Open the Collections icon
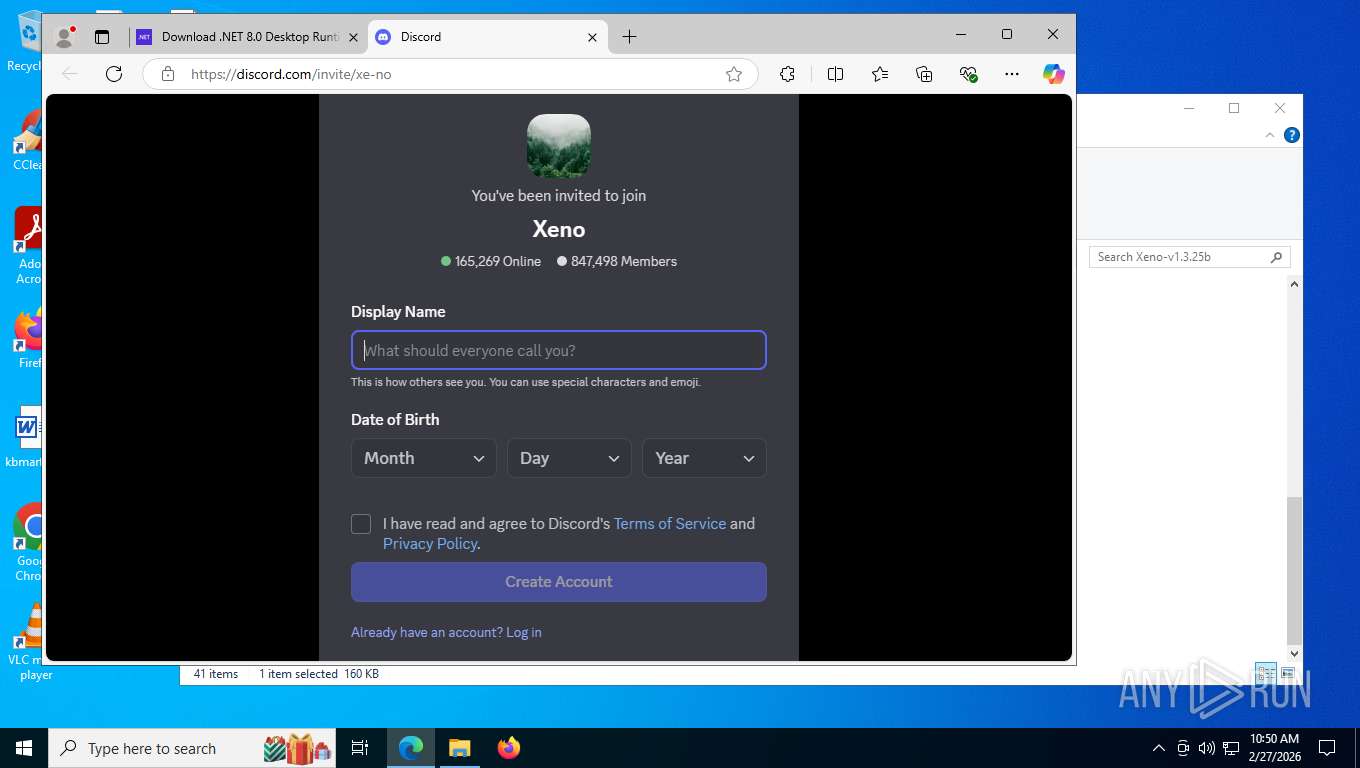 tap(924, 74)
